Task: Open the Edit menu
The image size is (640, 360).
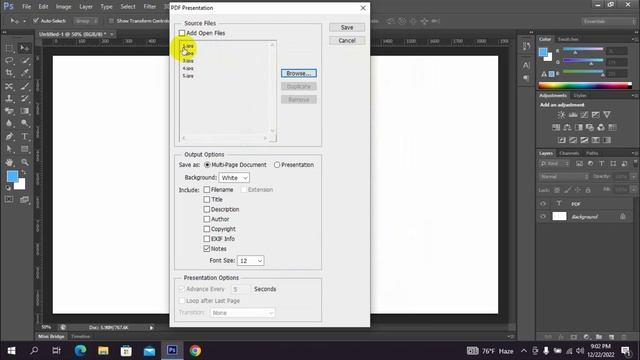Action: point(43,7)
